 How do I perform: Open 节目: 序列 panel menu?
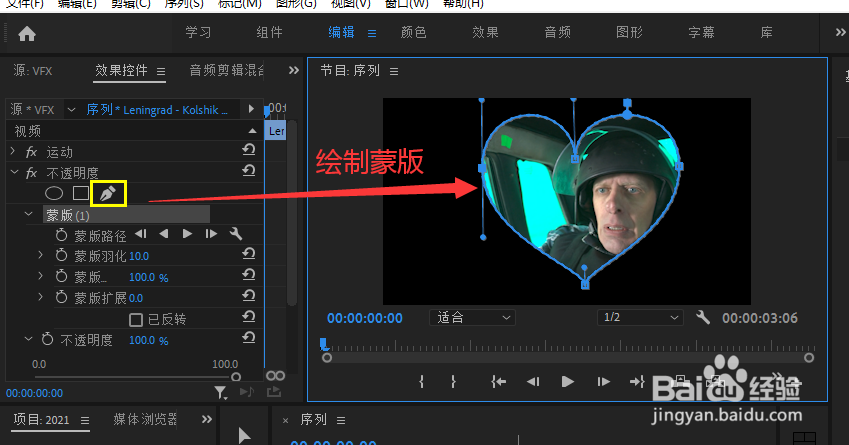[394, 71]
